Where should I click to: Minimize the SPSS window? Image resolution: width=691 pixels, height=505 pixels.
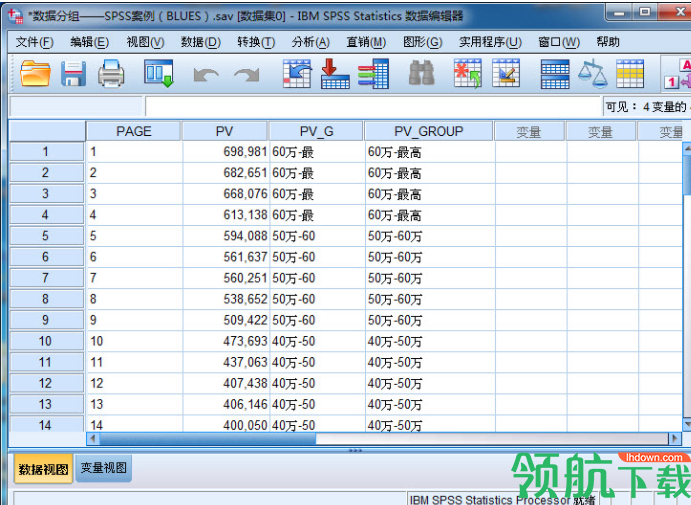619,13
